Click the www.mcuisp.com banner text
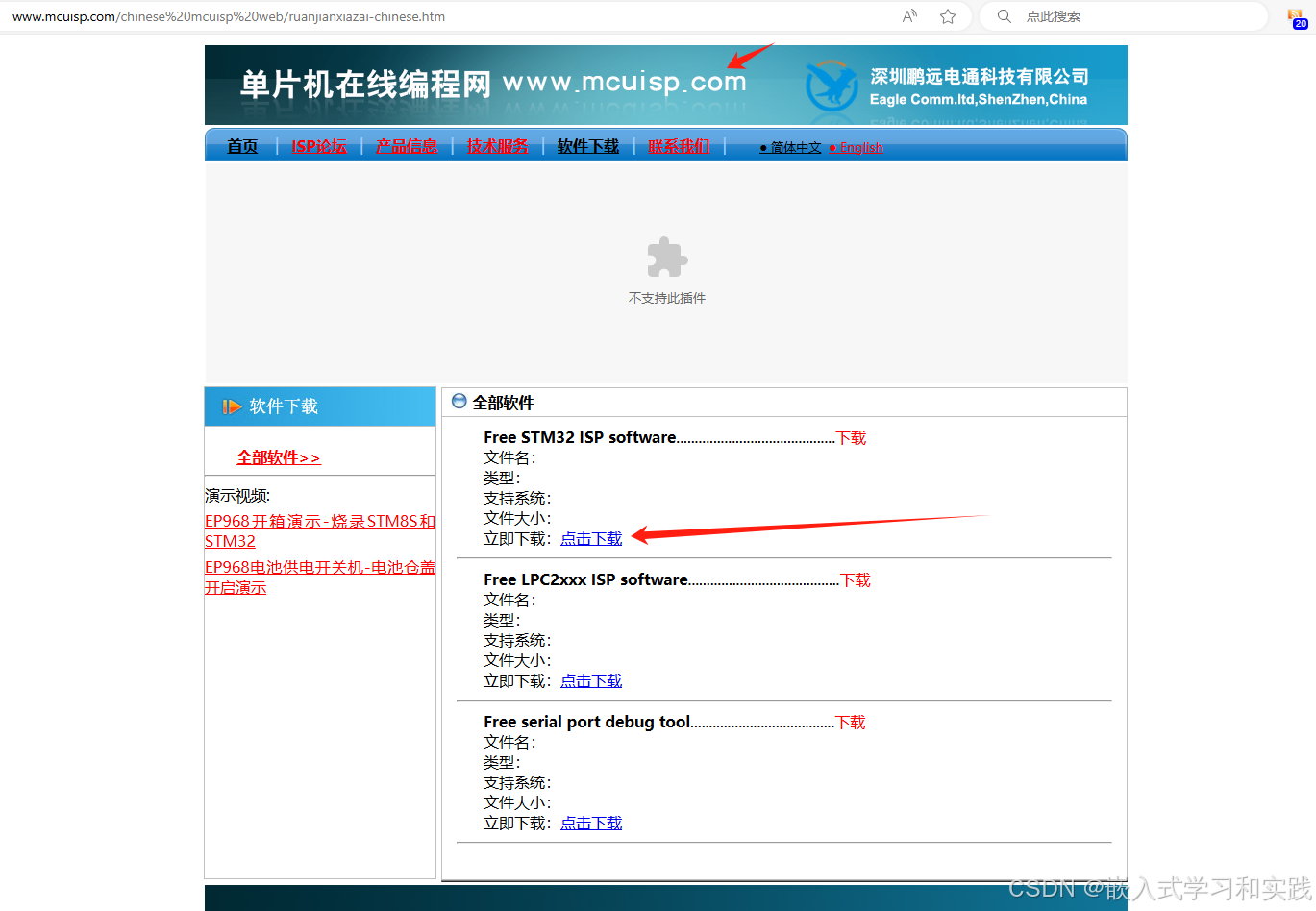The height and width of the screenshot is (911, 1316). (625, 83)
